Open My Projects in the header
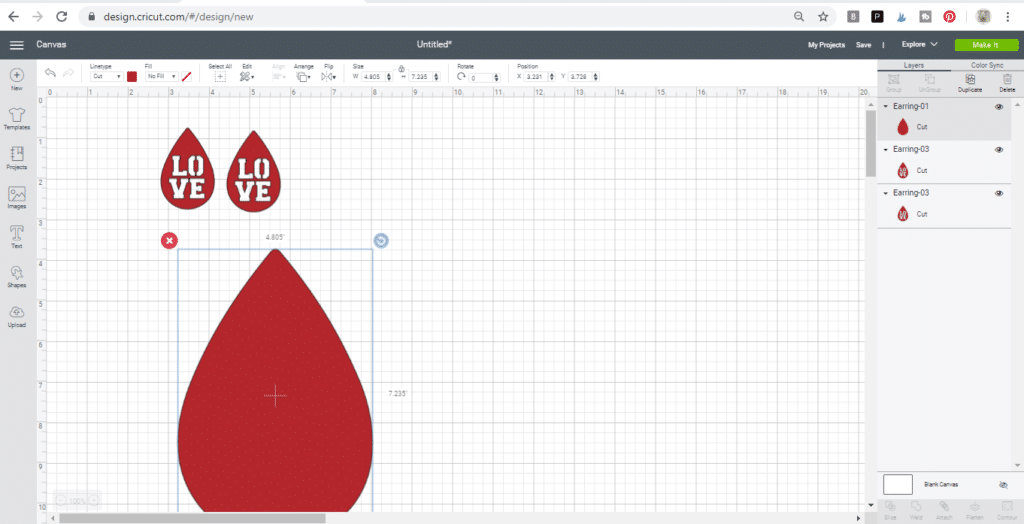 [826, 45]
